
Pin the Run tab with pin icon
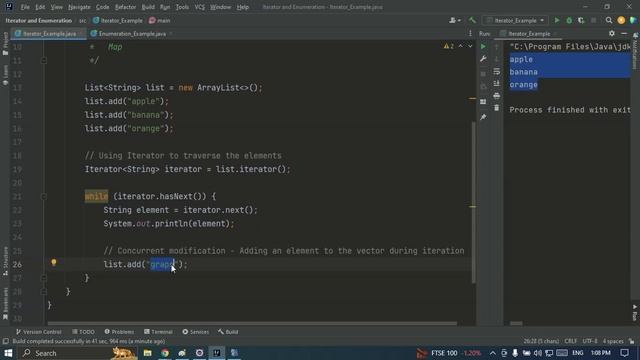coord(483,118)
